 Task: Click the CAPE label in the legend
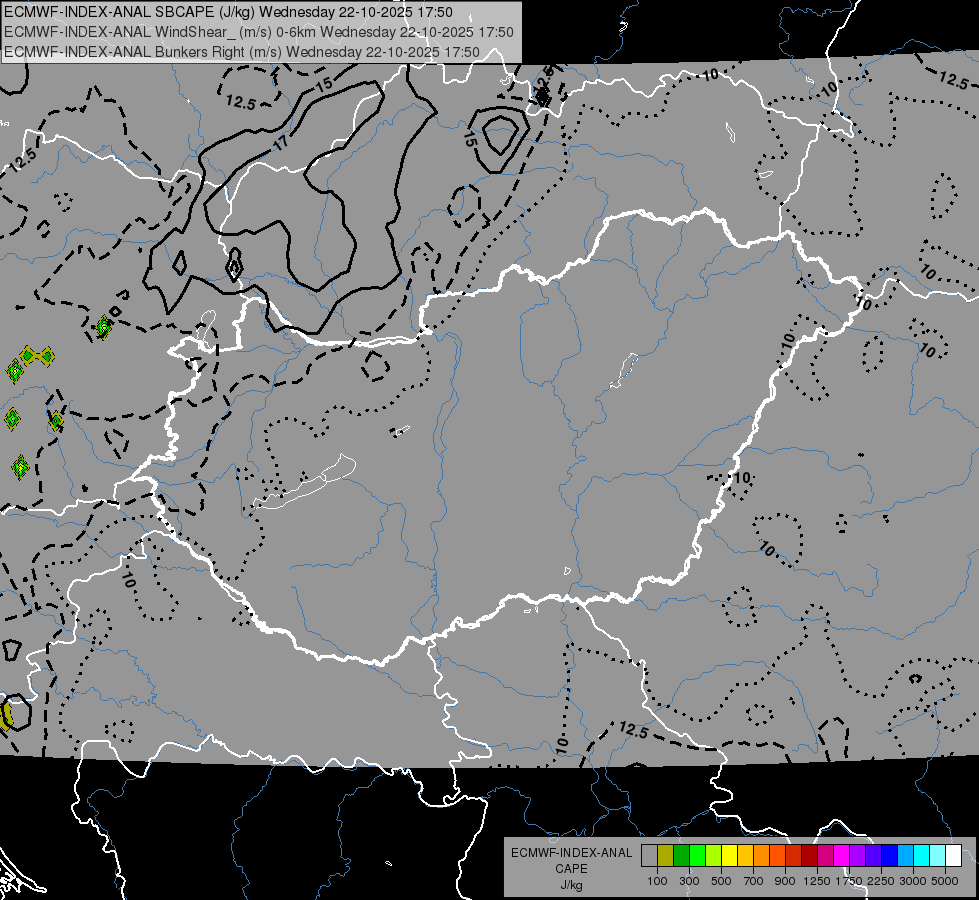click(x=571, y=868)
